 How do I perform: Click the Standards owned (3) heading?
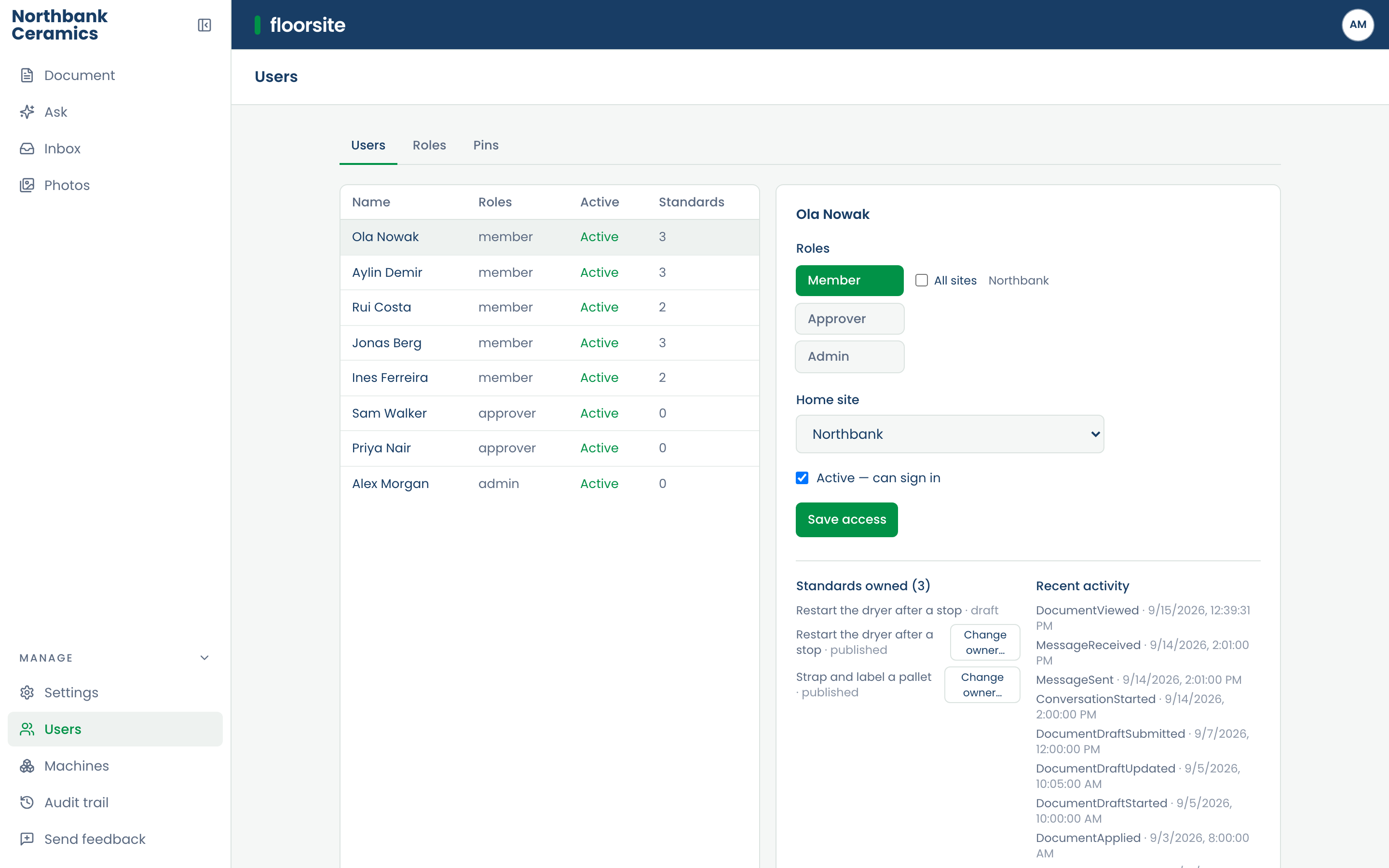point(863,585)
